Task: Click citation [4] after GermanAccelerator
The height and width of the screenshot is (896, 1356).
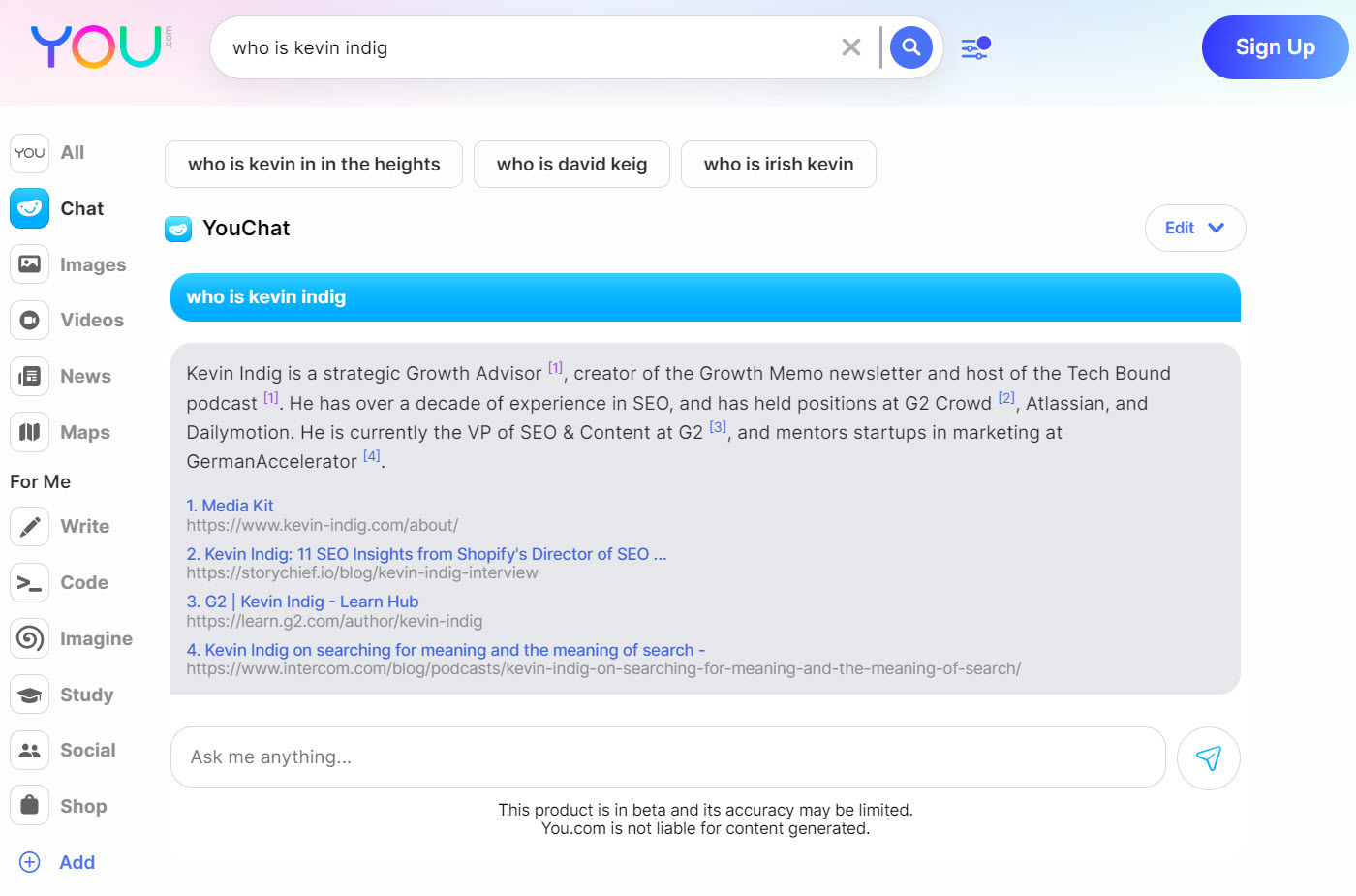Action: [x=372, y=455]
